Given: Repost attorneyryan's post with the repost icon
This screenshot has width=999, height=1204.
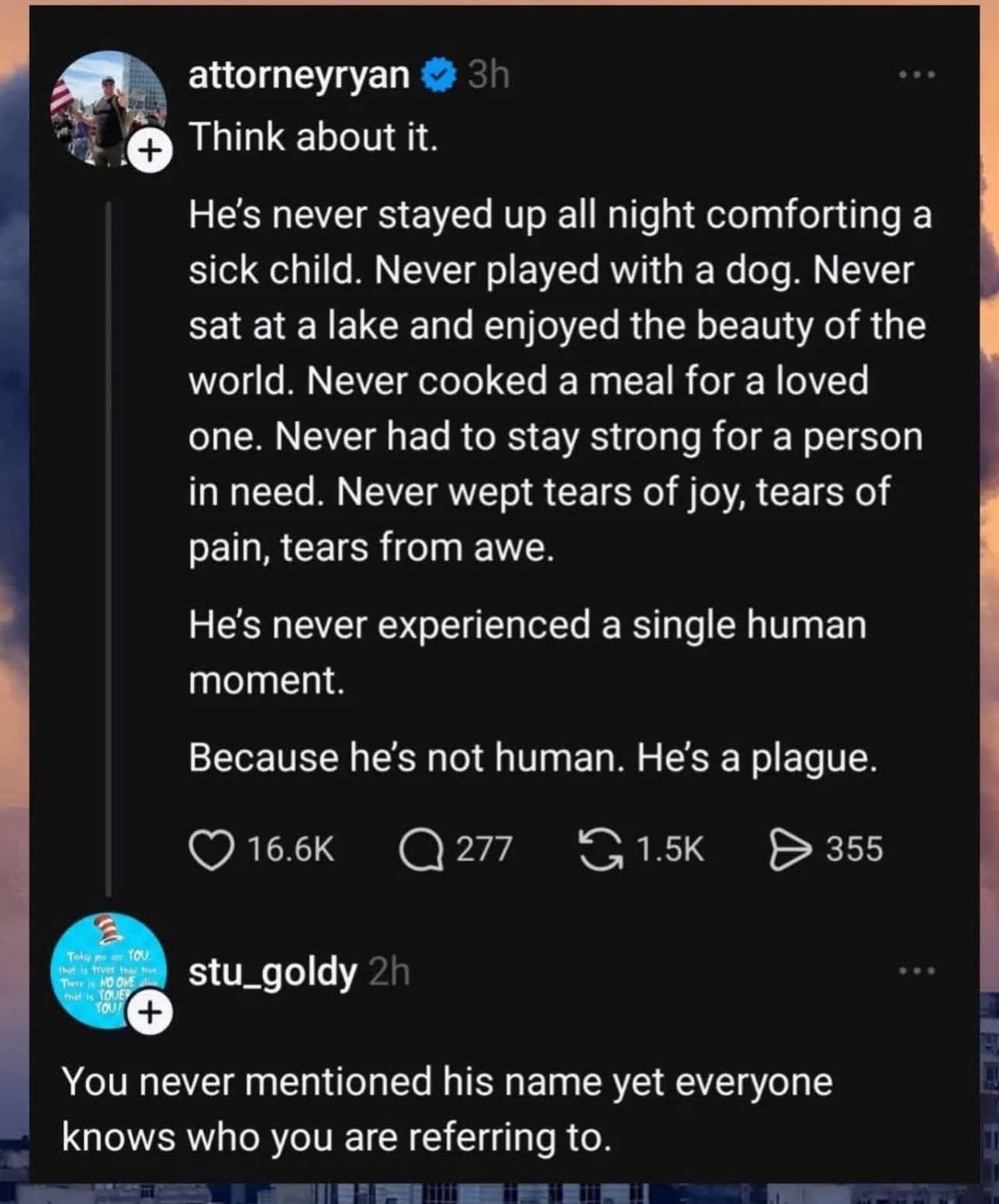Looking at the screenshot, I should click(x=600, y=850).
